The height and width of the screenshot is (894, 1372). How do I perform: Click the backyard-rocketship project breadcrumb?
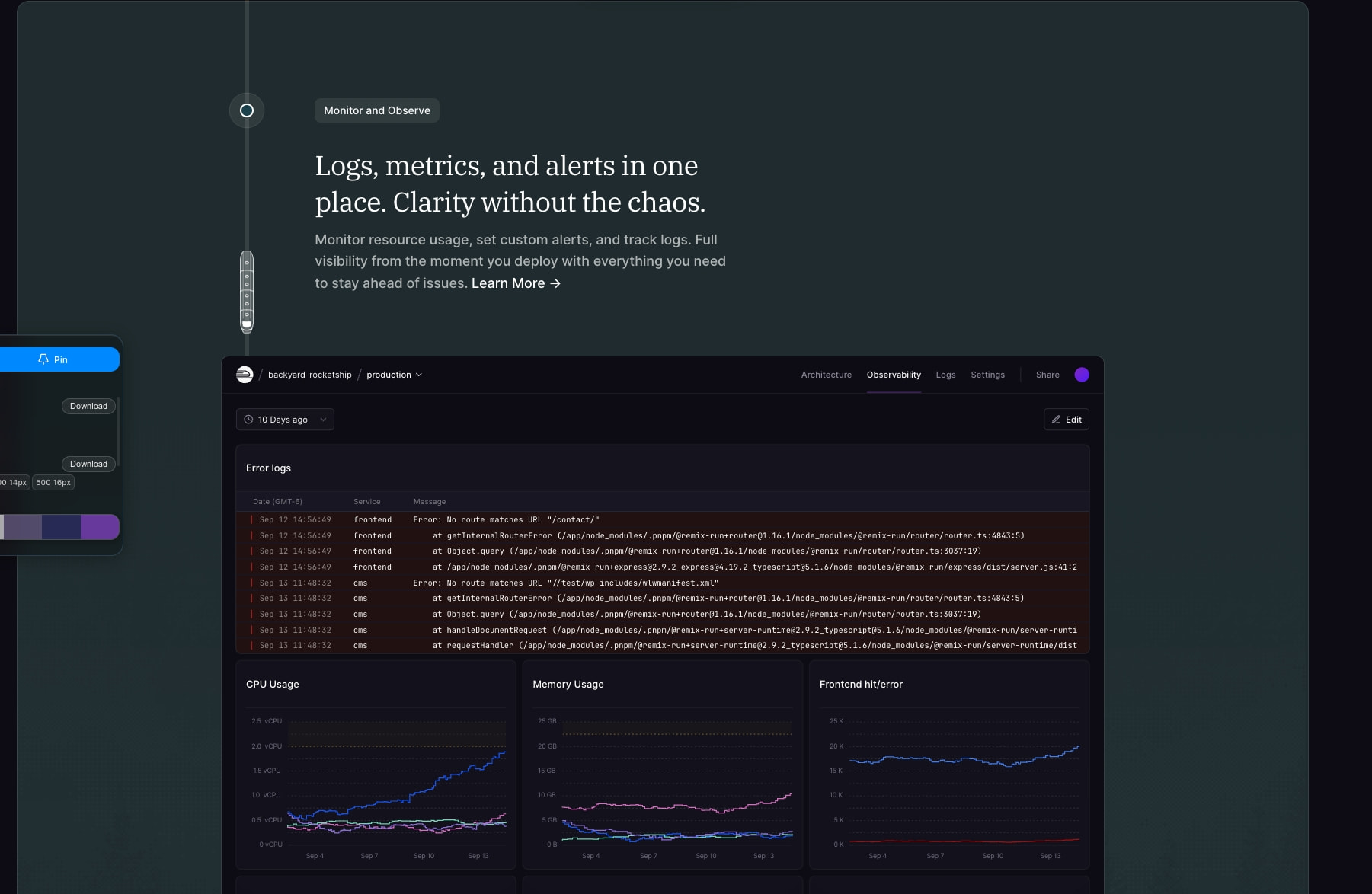point(310,375)
